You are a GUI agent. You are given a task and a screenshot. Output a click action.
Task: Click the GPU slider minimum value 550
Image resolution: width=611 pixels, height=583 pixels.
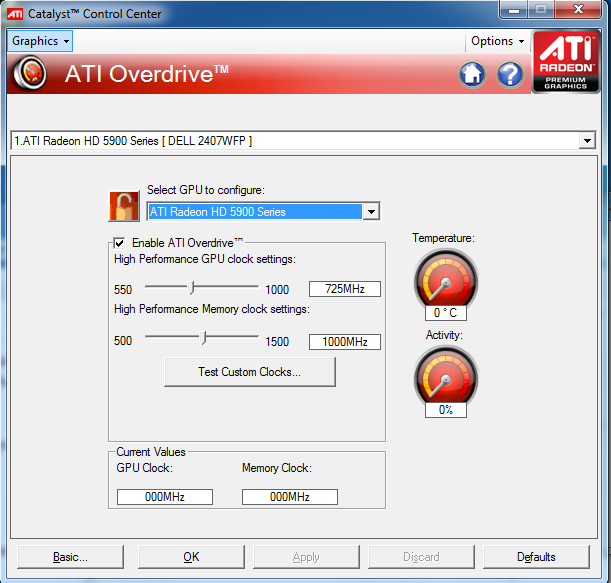pos(123,290)
